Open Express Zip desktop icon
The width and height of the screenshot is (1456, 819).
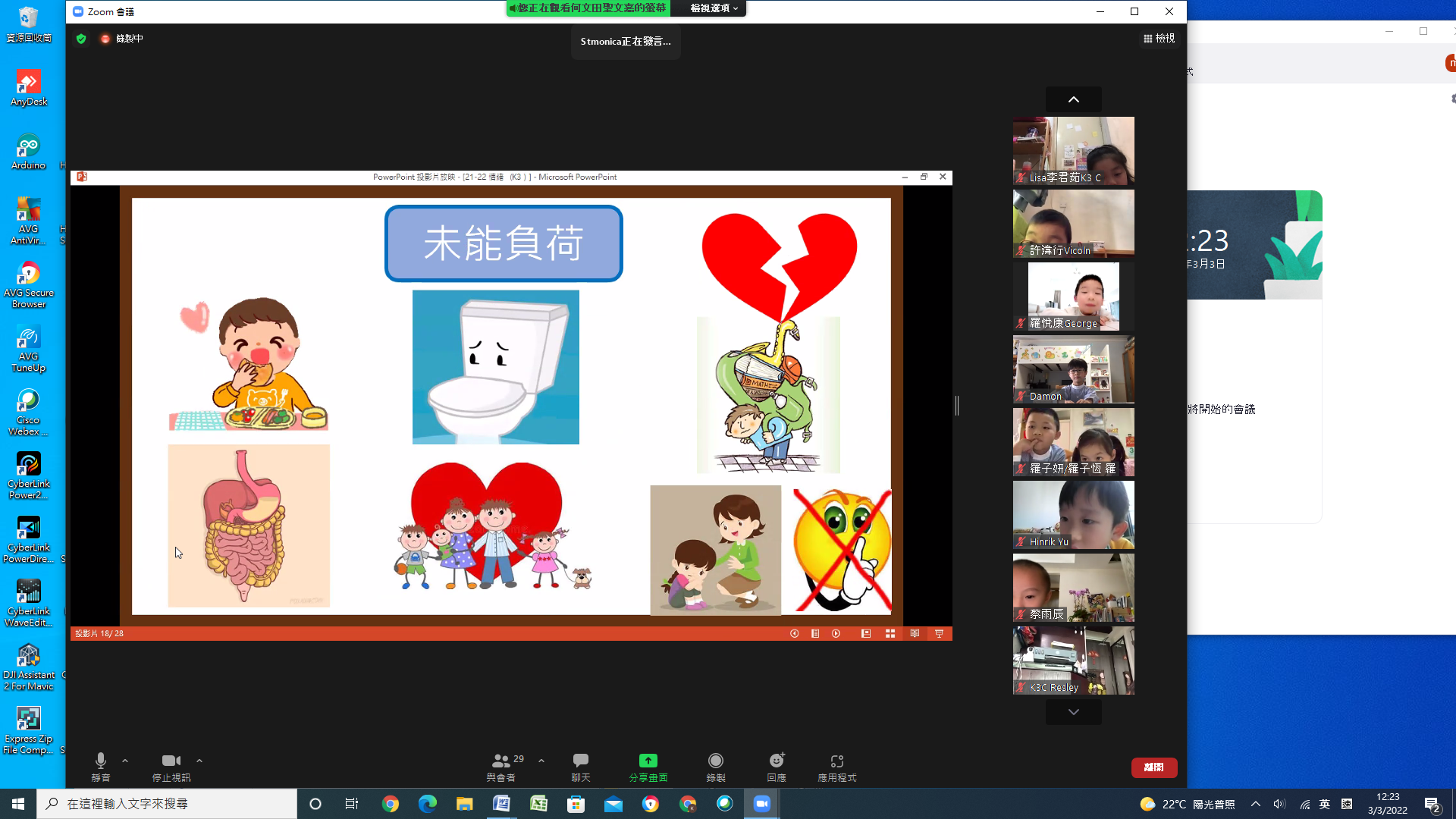point(29,731)
